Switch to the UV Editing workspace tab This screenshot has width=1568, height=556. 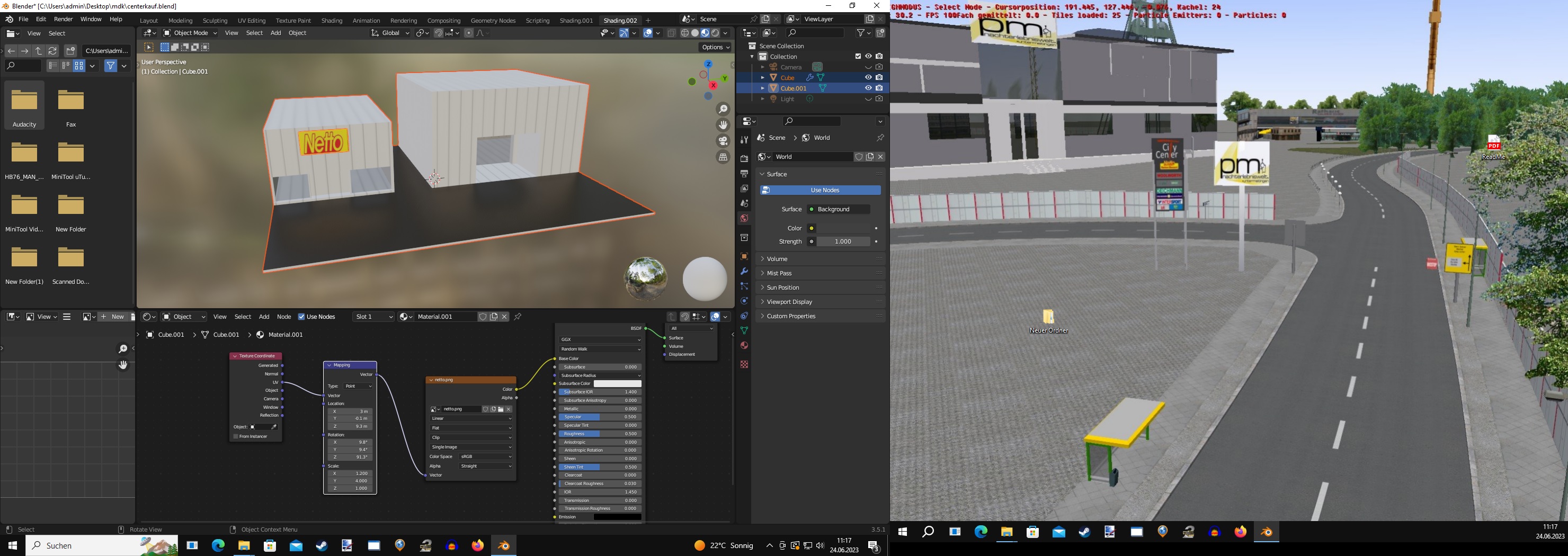coord(252,21)
